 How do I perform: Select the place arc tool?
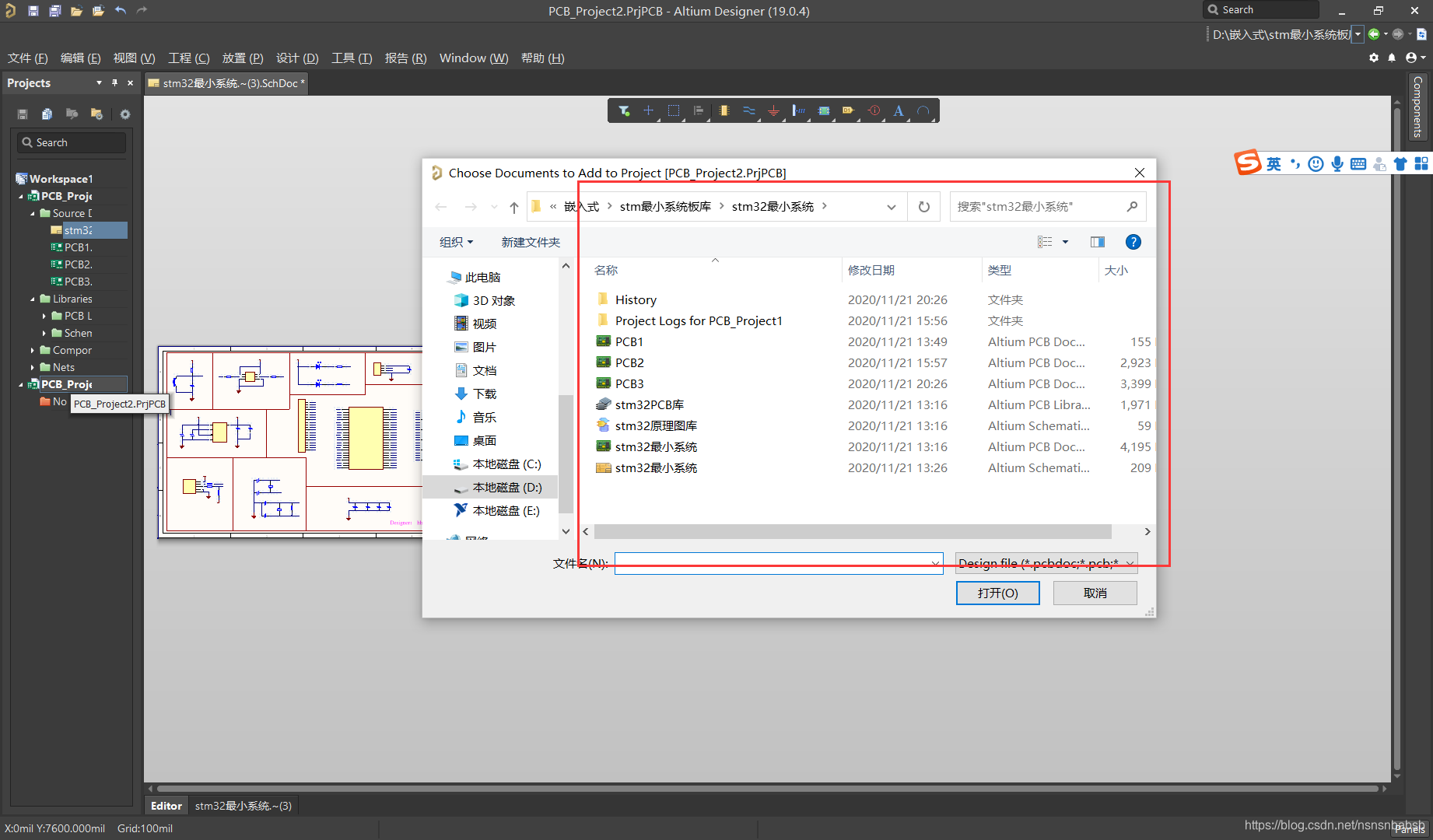coord(923,110)
